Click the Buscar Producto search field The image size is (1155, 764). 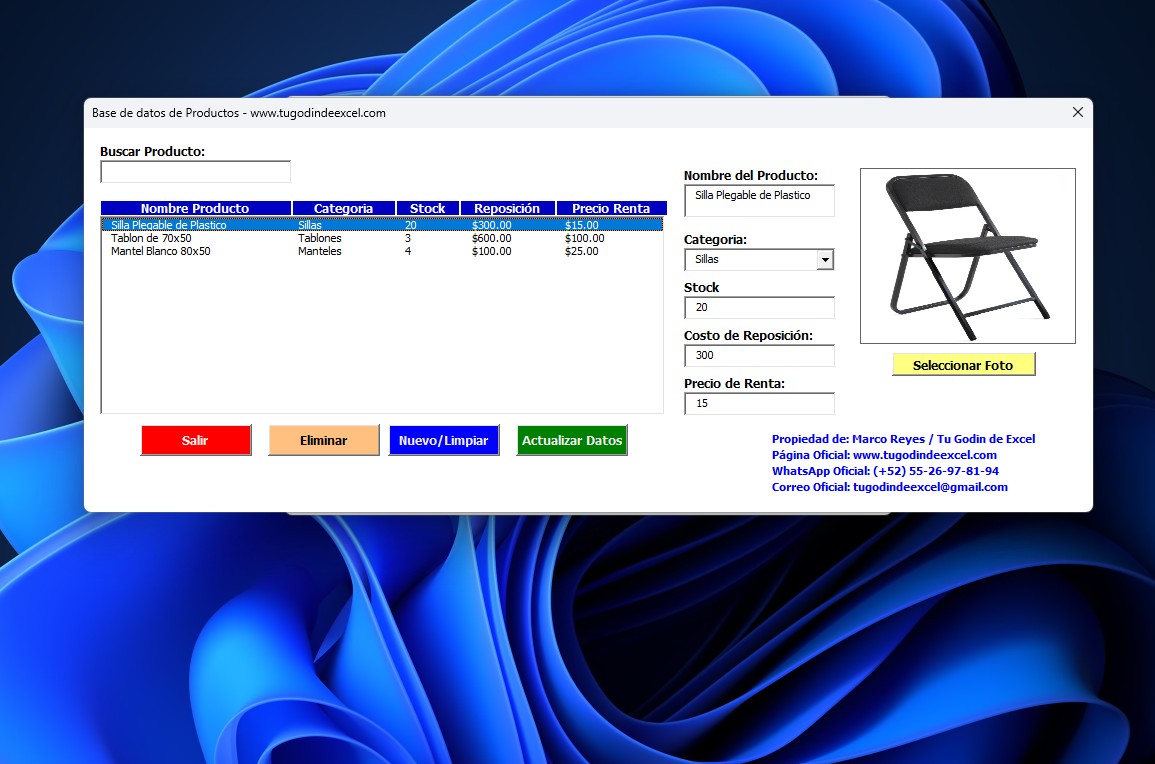195,172
